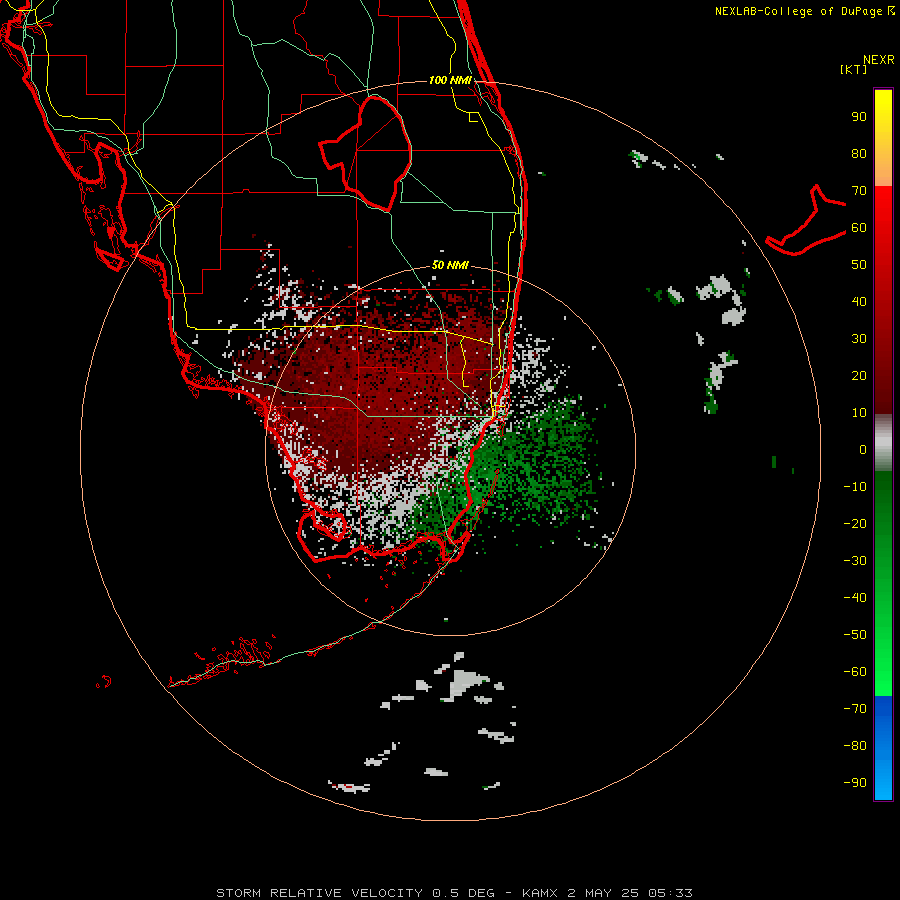Click the 0 value on the color scale
The image size is (900, 900).
tap(863, 449)
